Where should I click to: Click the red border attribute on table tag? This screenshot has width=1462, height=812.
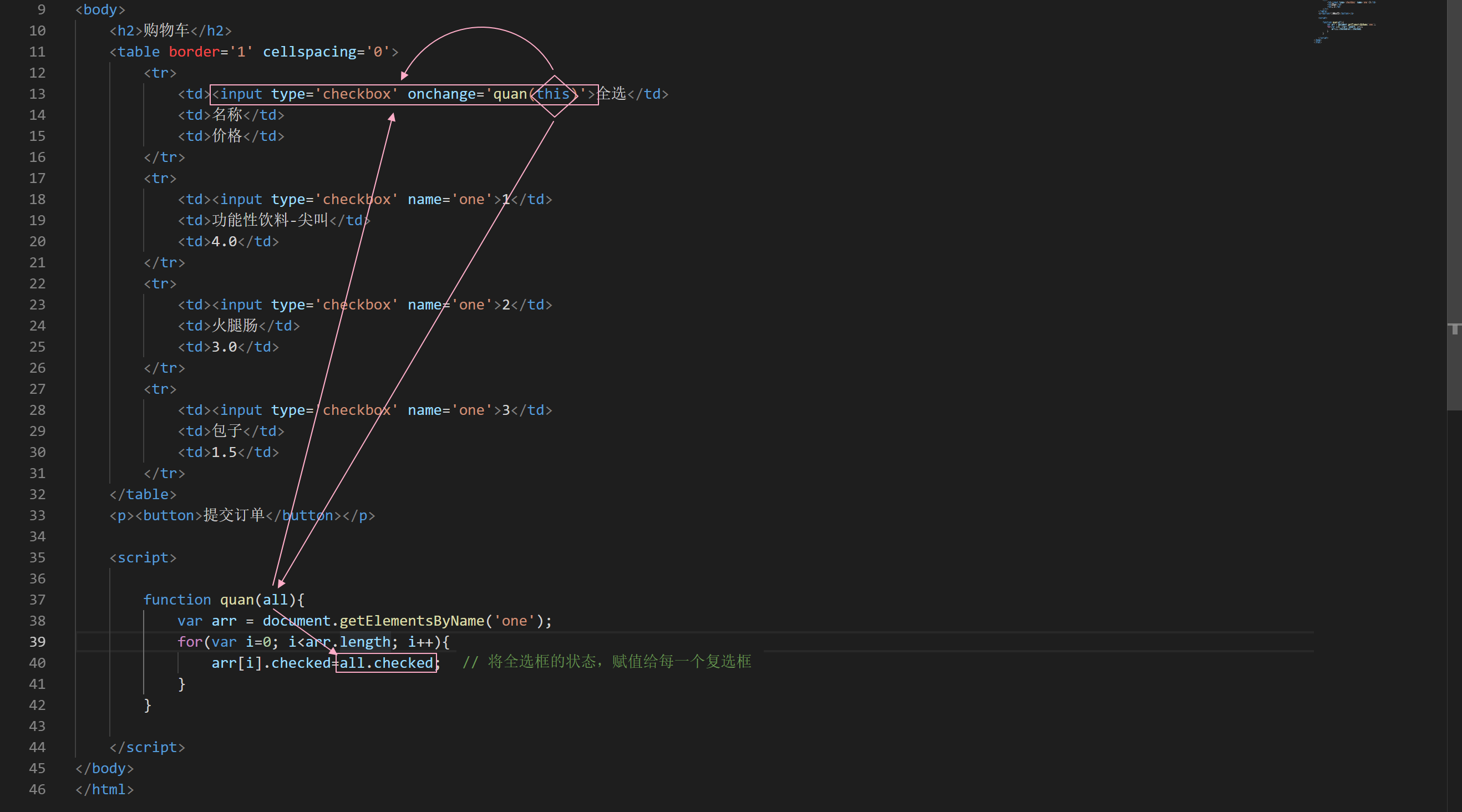(x=194, y=52)
